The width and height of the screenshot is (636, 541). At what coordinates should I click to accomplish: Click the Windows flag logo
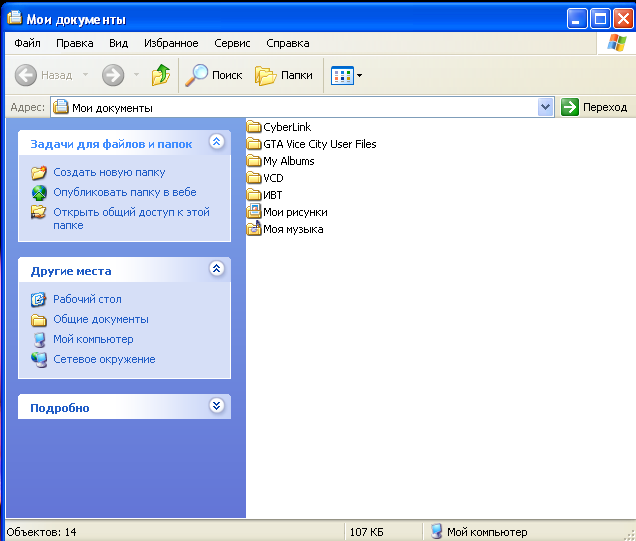[x=617, y=43]
